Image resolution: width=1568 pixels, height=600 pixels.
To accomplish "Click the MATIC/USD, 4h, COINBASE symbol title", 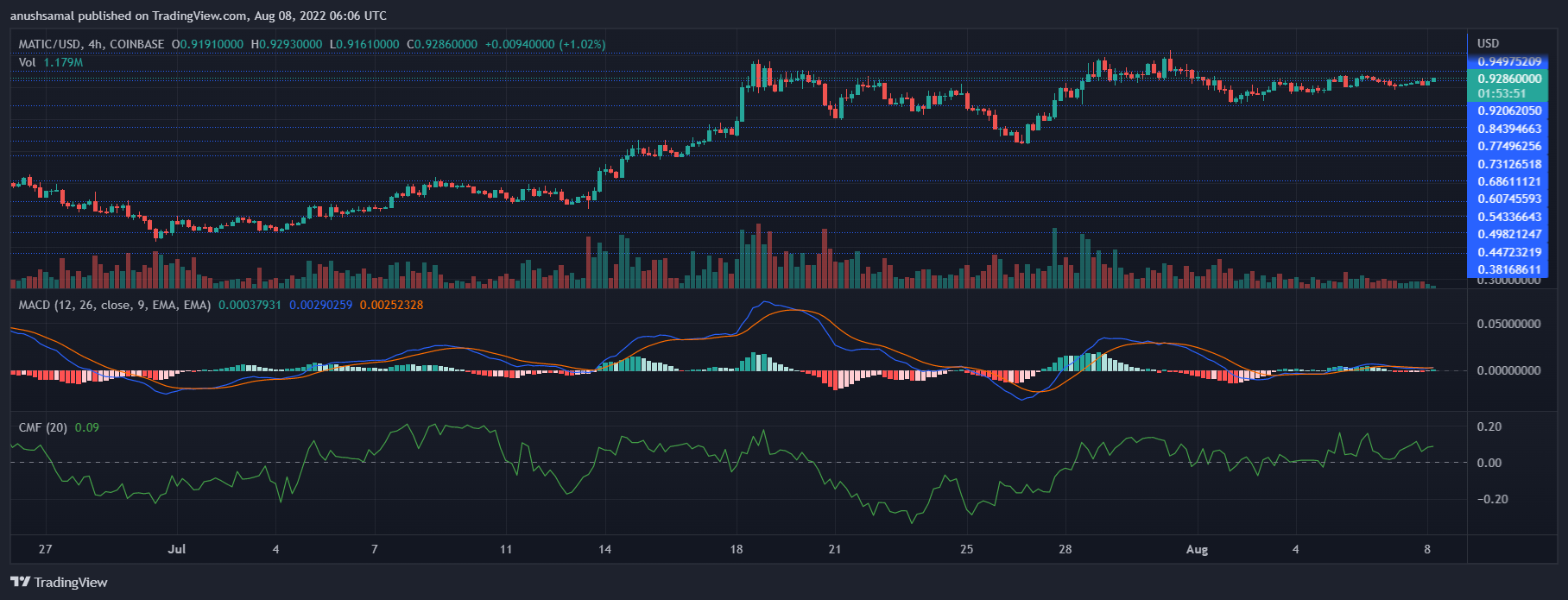I will point(92,44).
